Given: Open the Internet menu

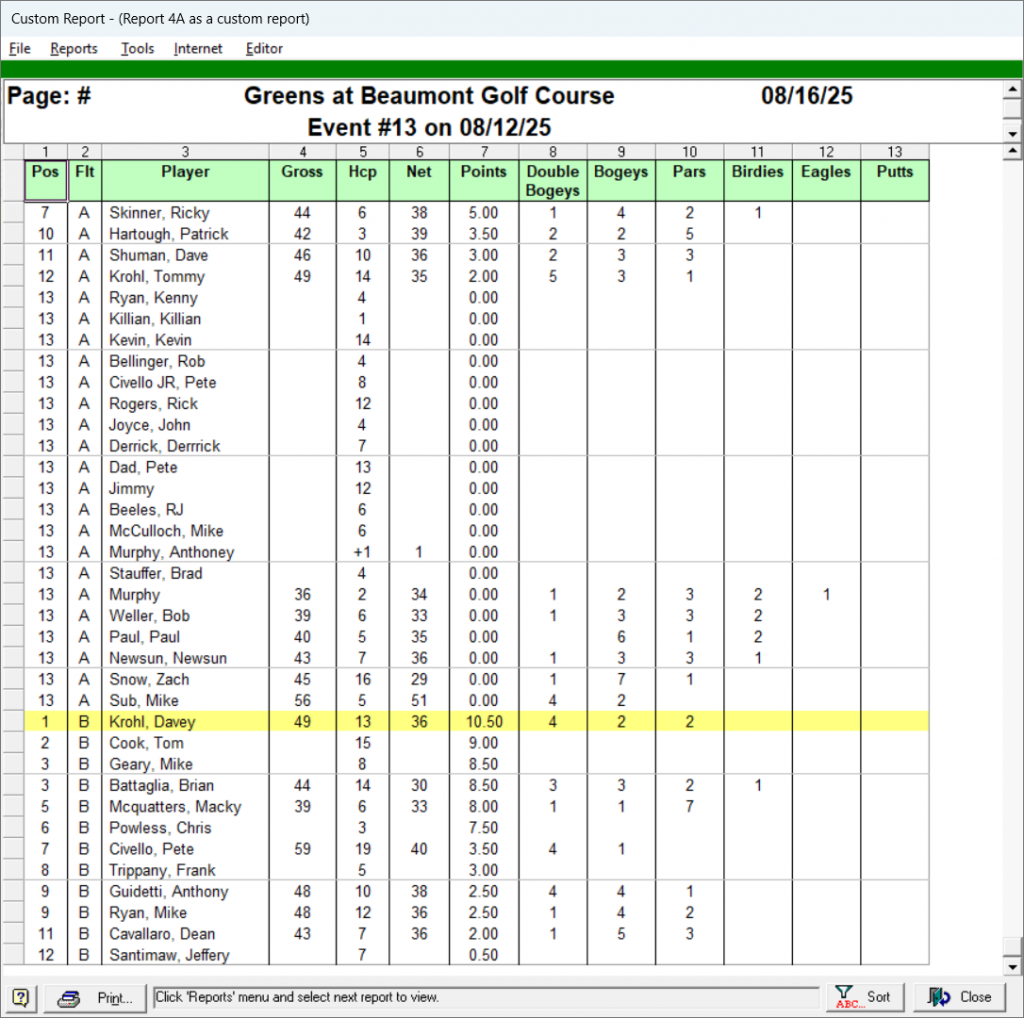Looking at the screenshot, I should coord(198,48).
